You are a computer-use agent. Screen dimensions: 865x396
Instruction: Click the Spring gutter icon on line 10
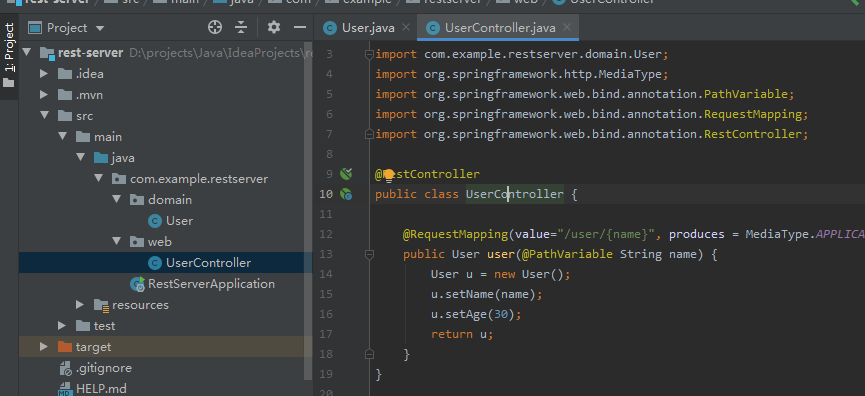point(346,194)
